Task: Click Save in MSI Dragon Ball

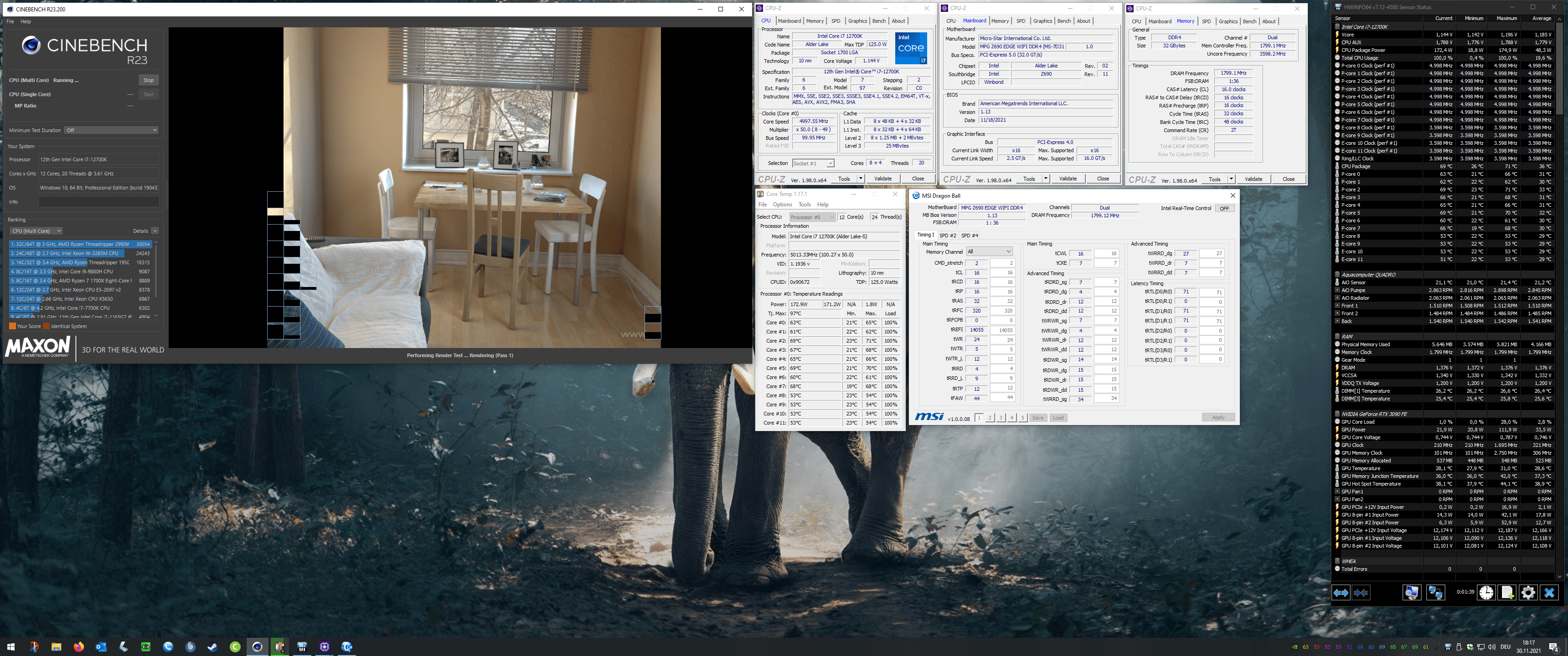Action: point(1038,417)
